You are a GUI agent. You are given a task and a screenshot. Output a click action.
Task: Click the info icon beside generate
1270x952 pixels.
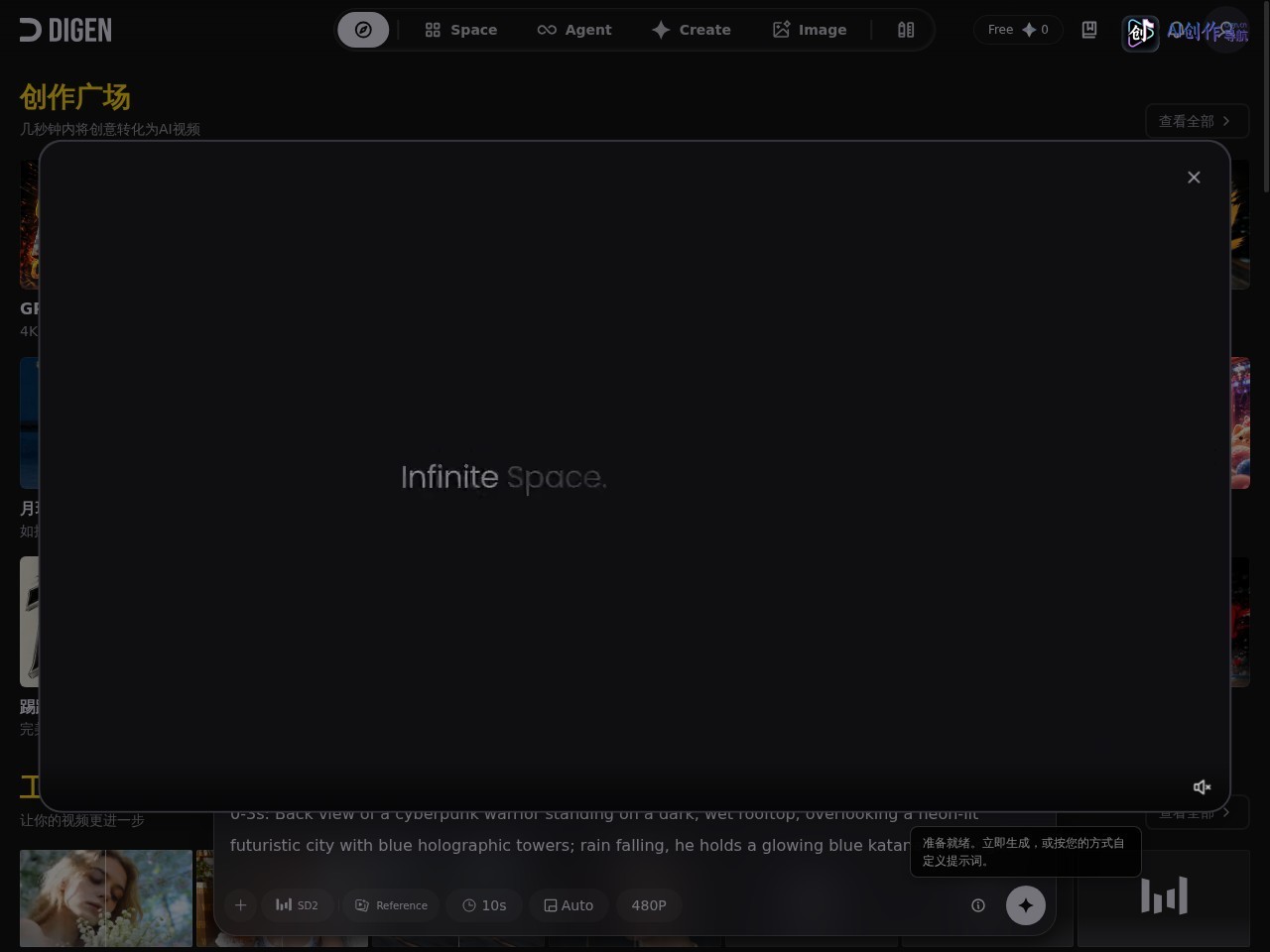[x=978, y=905]
